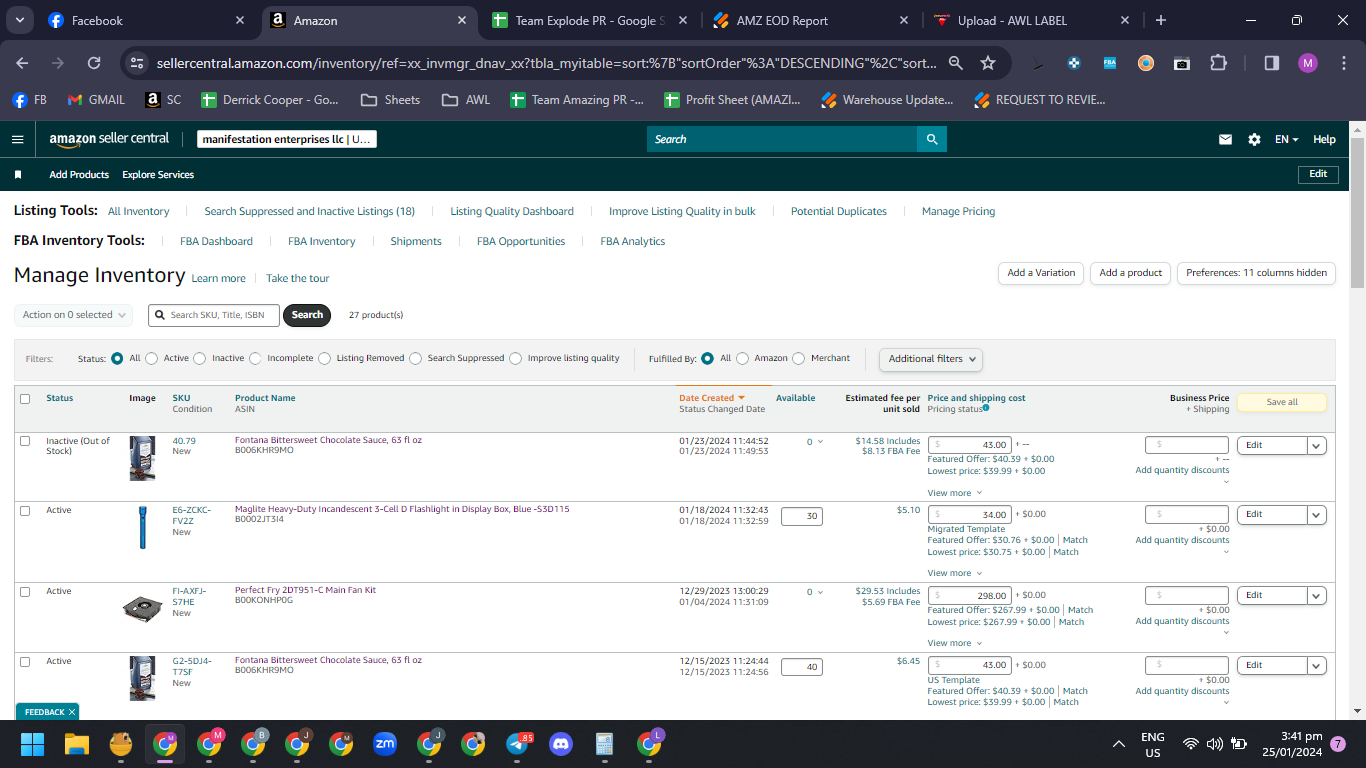Image resolution: width=1366 pixels, height=768 pixels.
Task: Open the Additional filters dropdown
Action: click(930, 358)
